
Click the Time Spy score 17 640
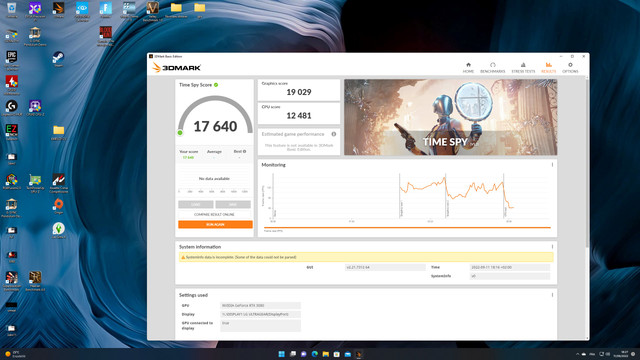pyautogui.click(x=215, y=127)
